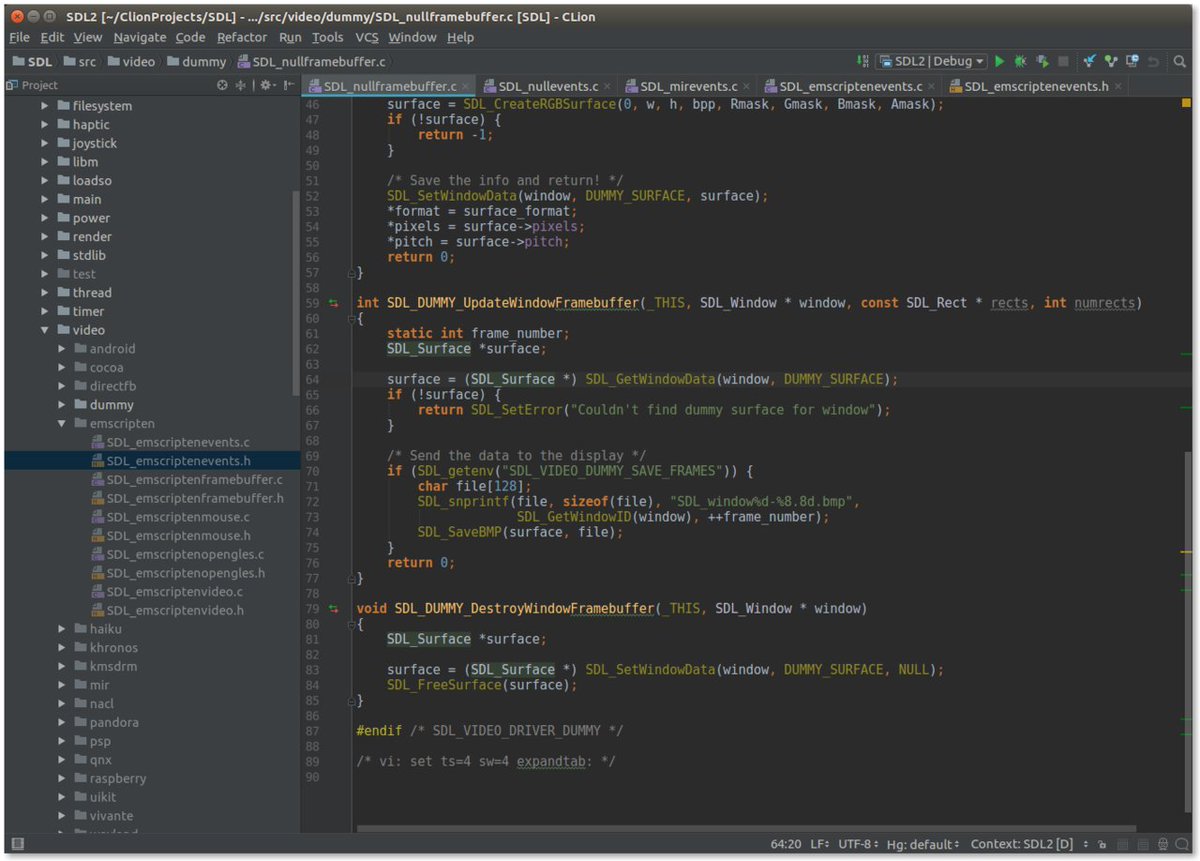Open Project panel gear settings
The image size is (1200, 861).
click(267, 86)
